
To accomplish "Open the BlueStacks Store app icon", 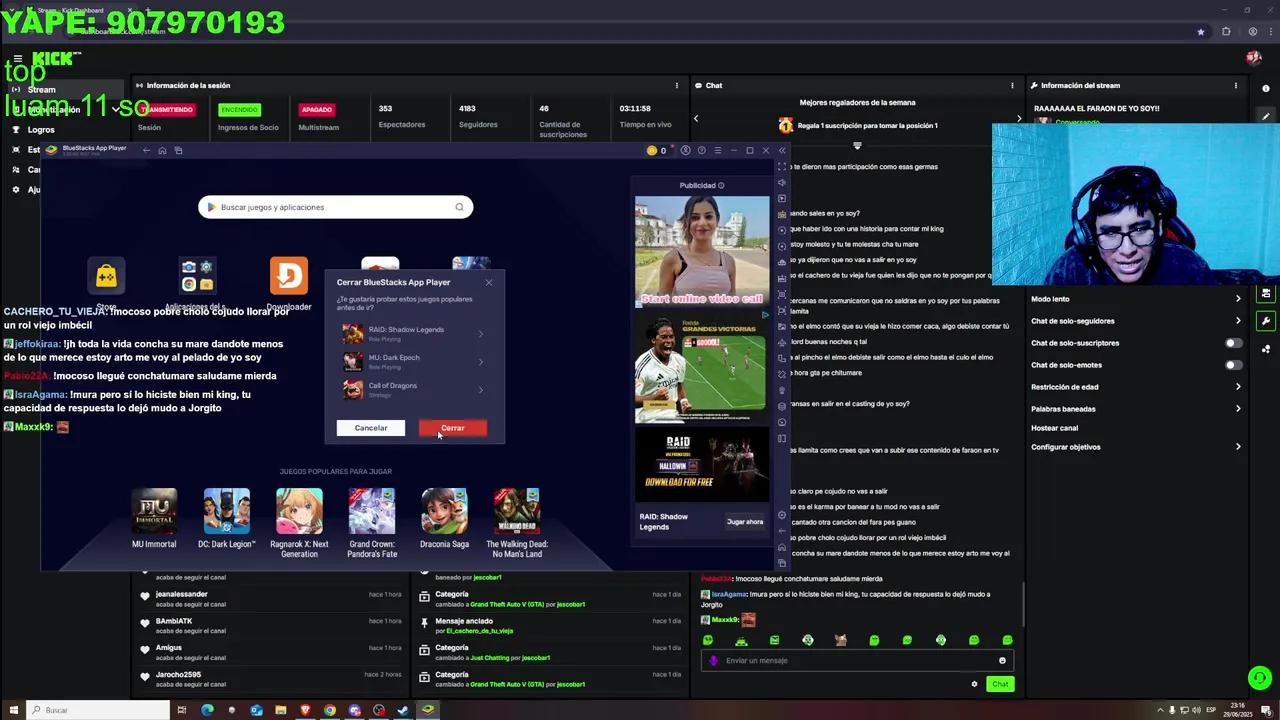I will click(106, 275).
